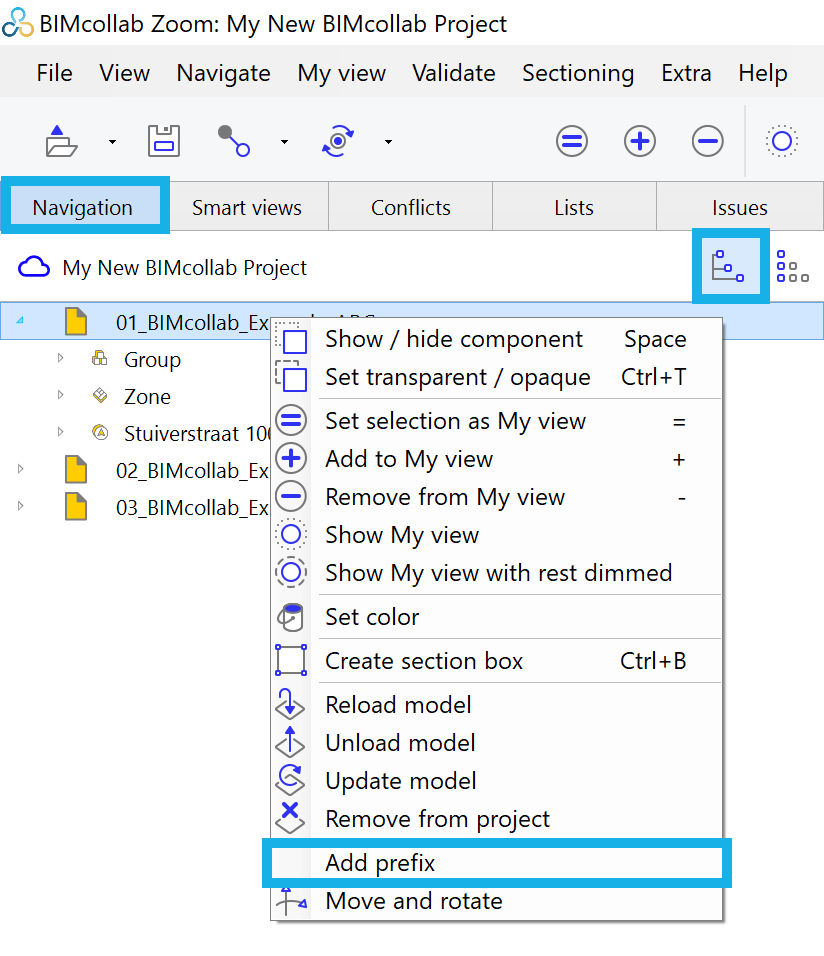The height and width of the screenshot is (956, 824).
Task: Open the dropdown arrow next to orbit tool
Action: tap(388, 142)
